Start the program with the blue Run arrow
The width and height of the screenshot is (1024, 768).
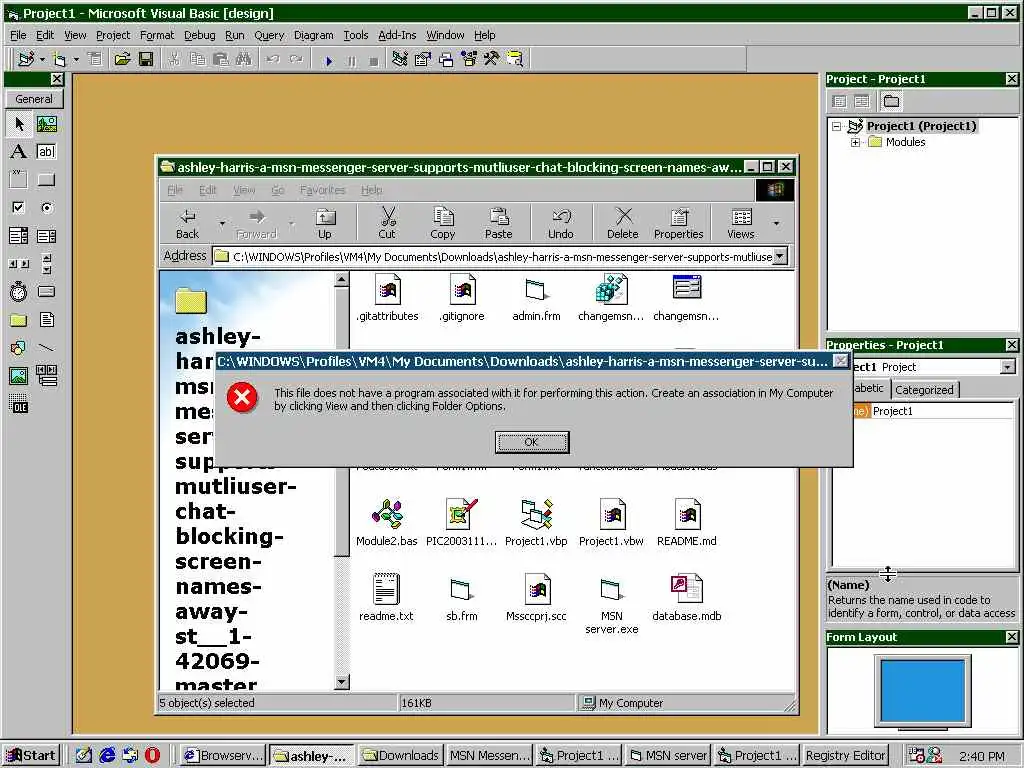(x=329, y=61)
